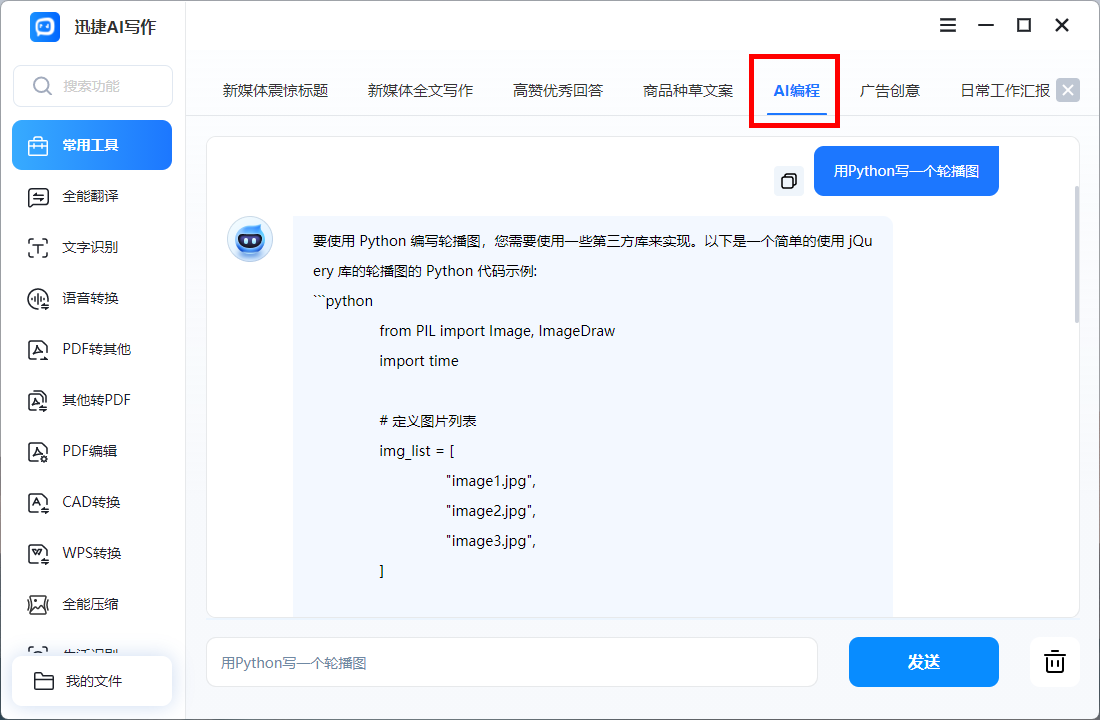Click the 常用工具 toolbox icon
Image resolution: width=1100 pixels, height=720 pixels.
tap(38, 145)
